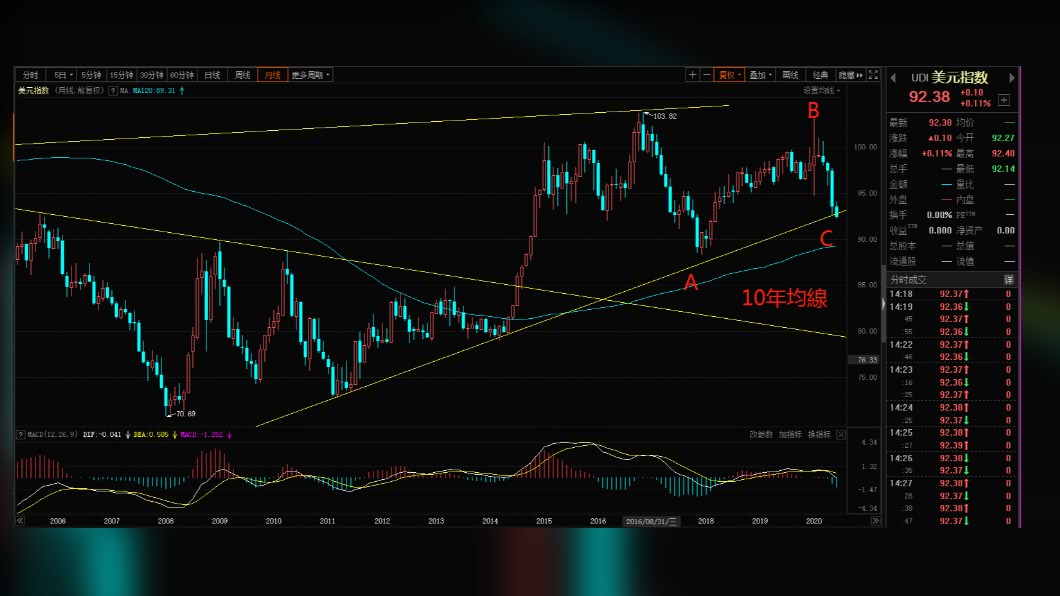Switch to 周线 weekly chart
The width and height of the screenshot is (1060, 596).
point(243,75)
